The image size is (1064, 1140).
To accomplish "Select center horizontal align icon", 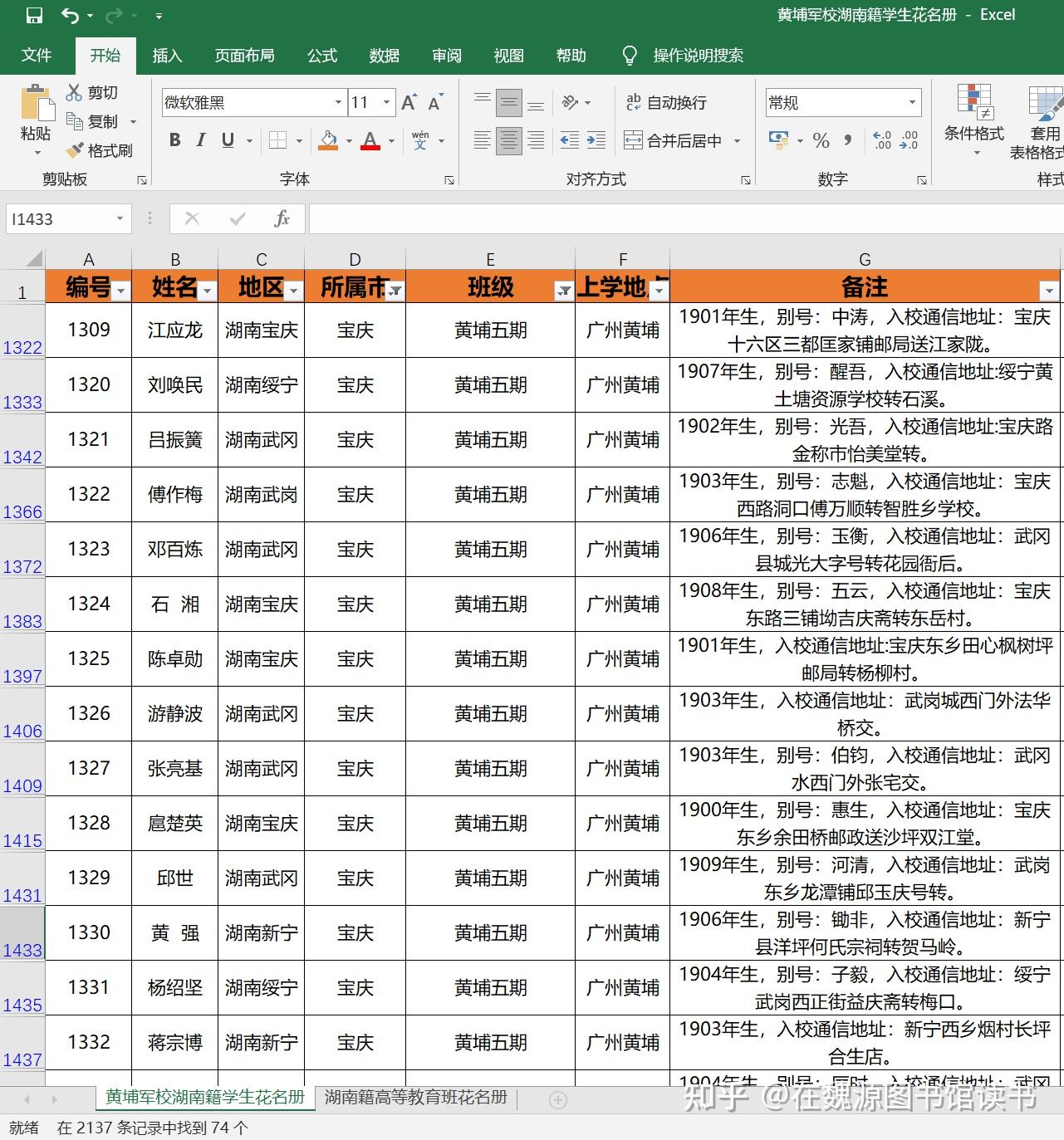I will 509,140.
